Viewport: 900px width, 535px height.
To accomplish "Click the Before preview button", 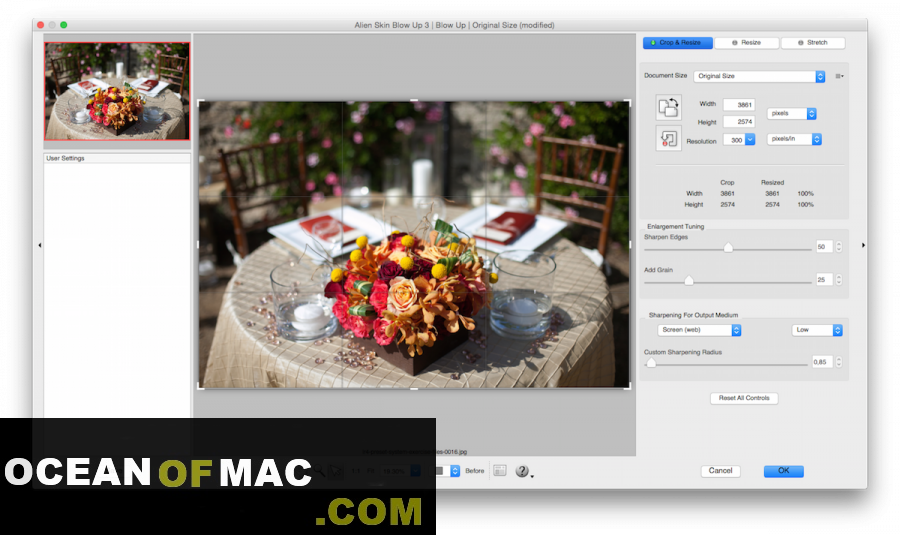I will tap(475, 471).
